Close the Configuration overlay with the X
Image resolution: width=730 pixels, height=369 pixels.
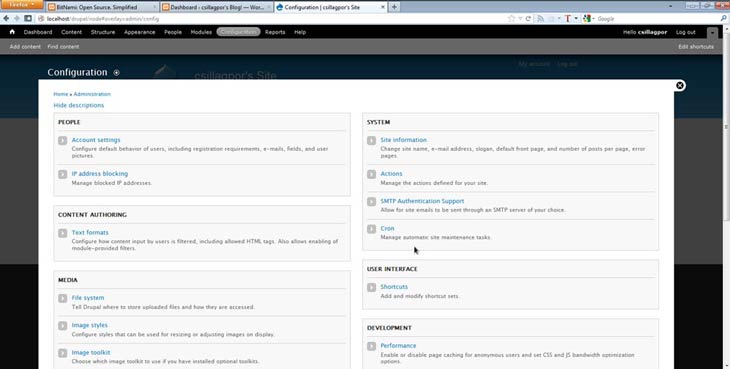click(x=680, y=85)
